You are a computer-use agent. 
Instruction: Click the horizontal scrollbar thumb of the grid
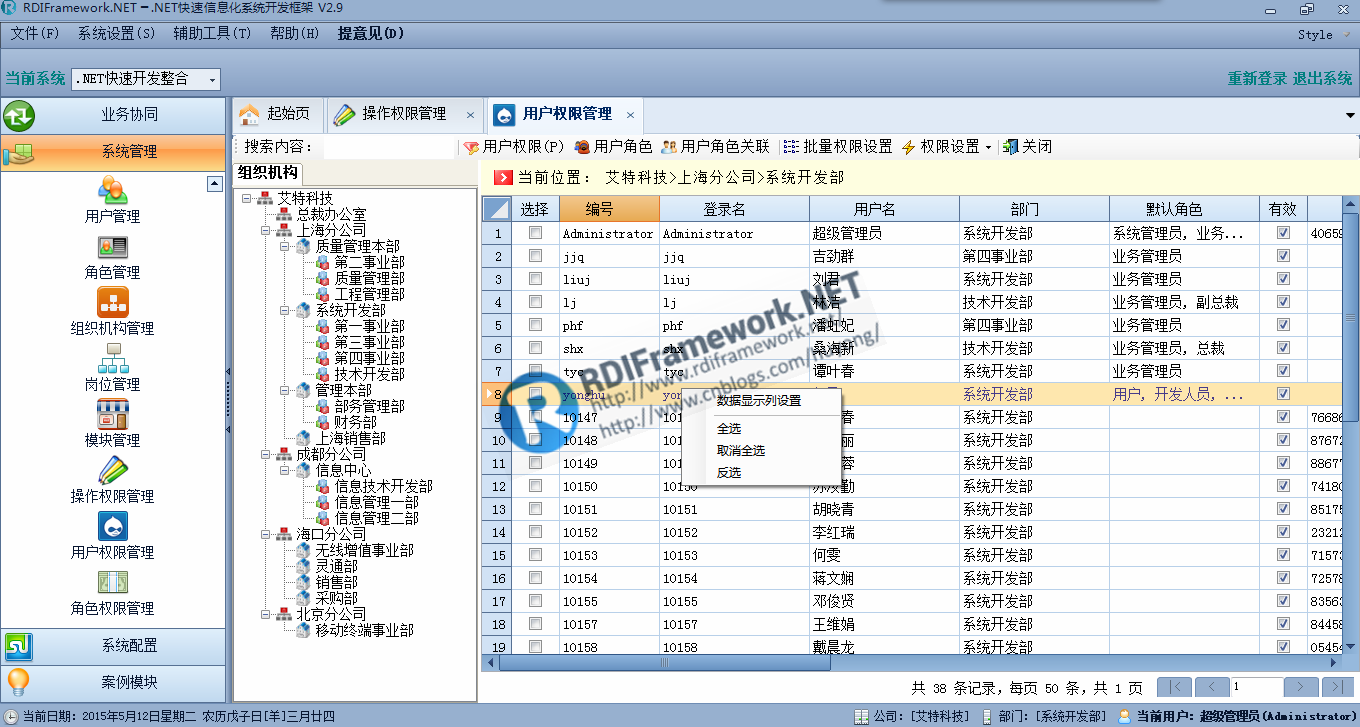tap(663, 663)
